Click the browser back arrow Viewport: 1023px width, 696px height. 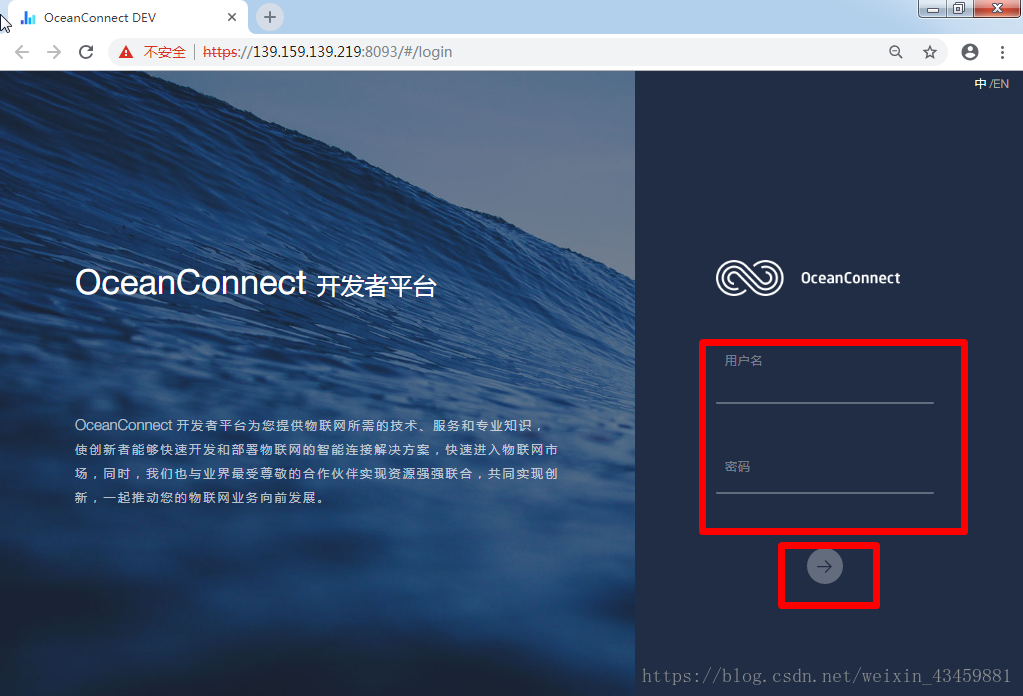(22, 52)
